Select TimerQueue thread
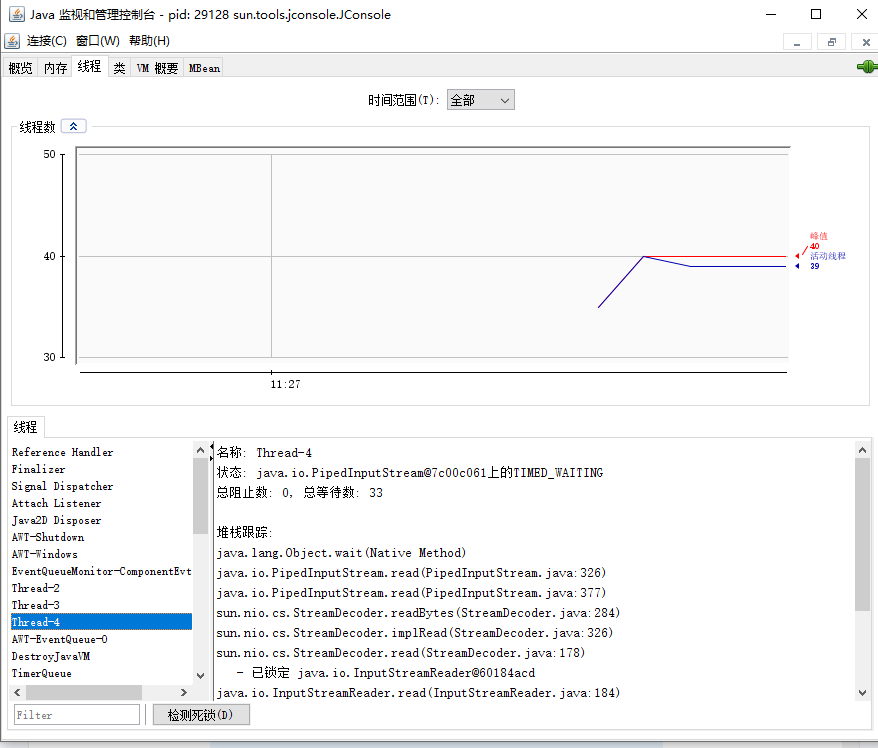Image resolution: width=878 pixels, height=748 pixels. click(101, 673)
